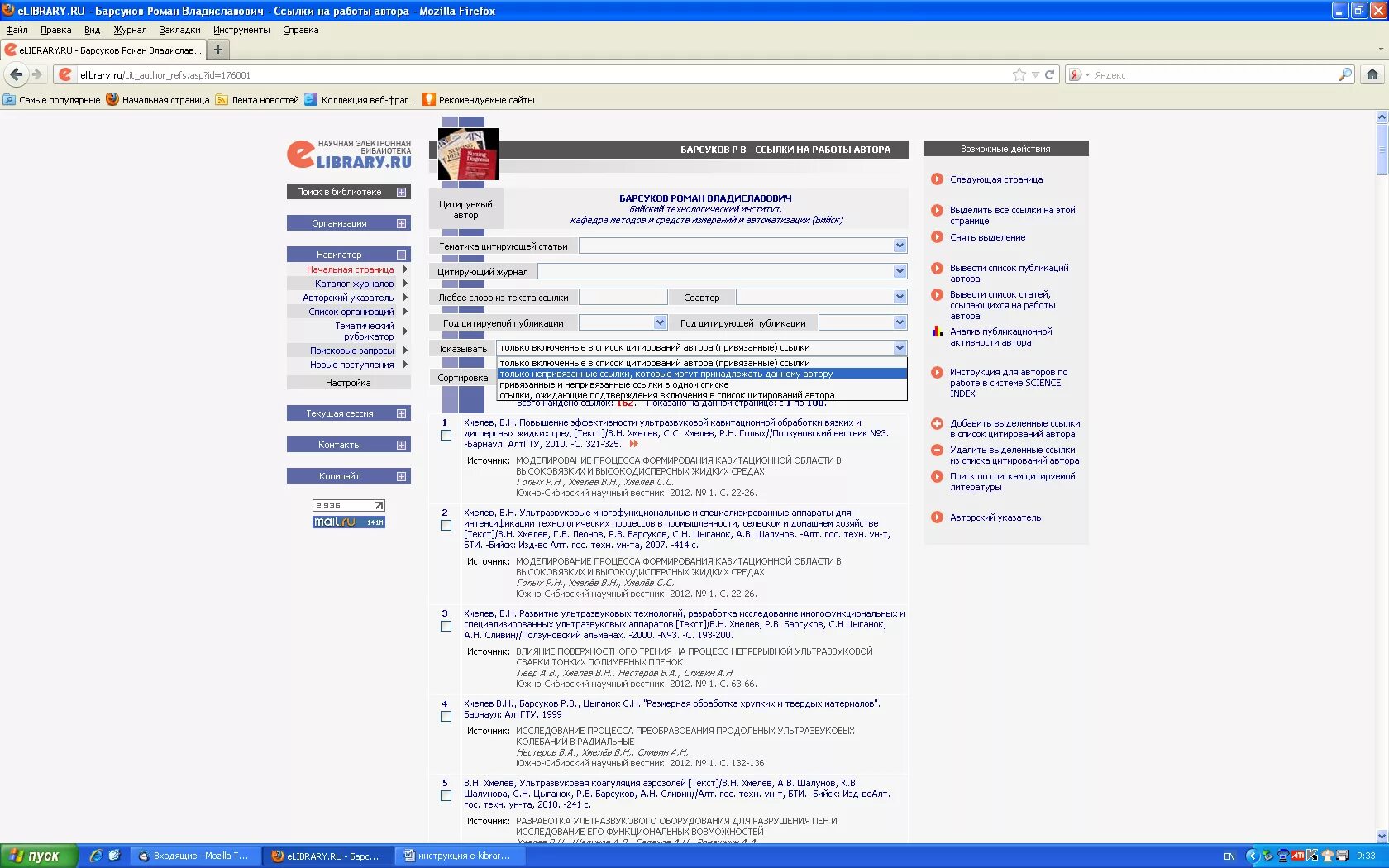Click chart icon for Анализ публикационной активности
Viewport: 1389px width, 868px height.
point(937,331)
